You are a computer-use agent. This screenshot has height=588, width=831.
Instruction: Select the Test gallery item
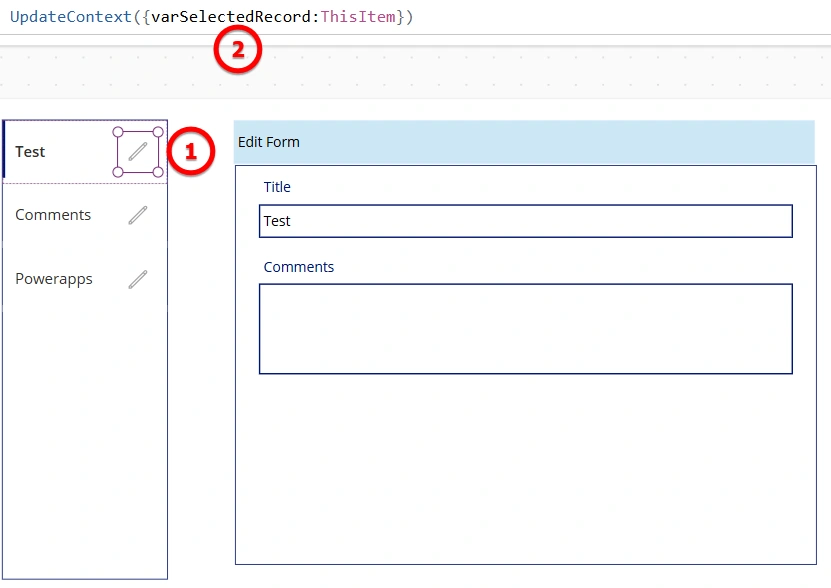pos(85,152)
